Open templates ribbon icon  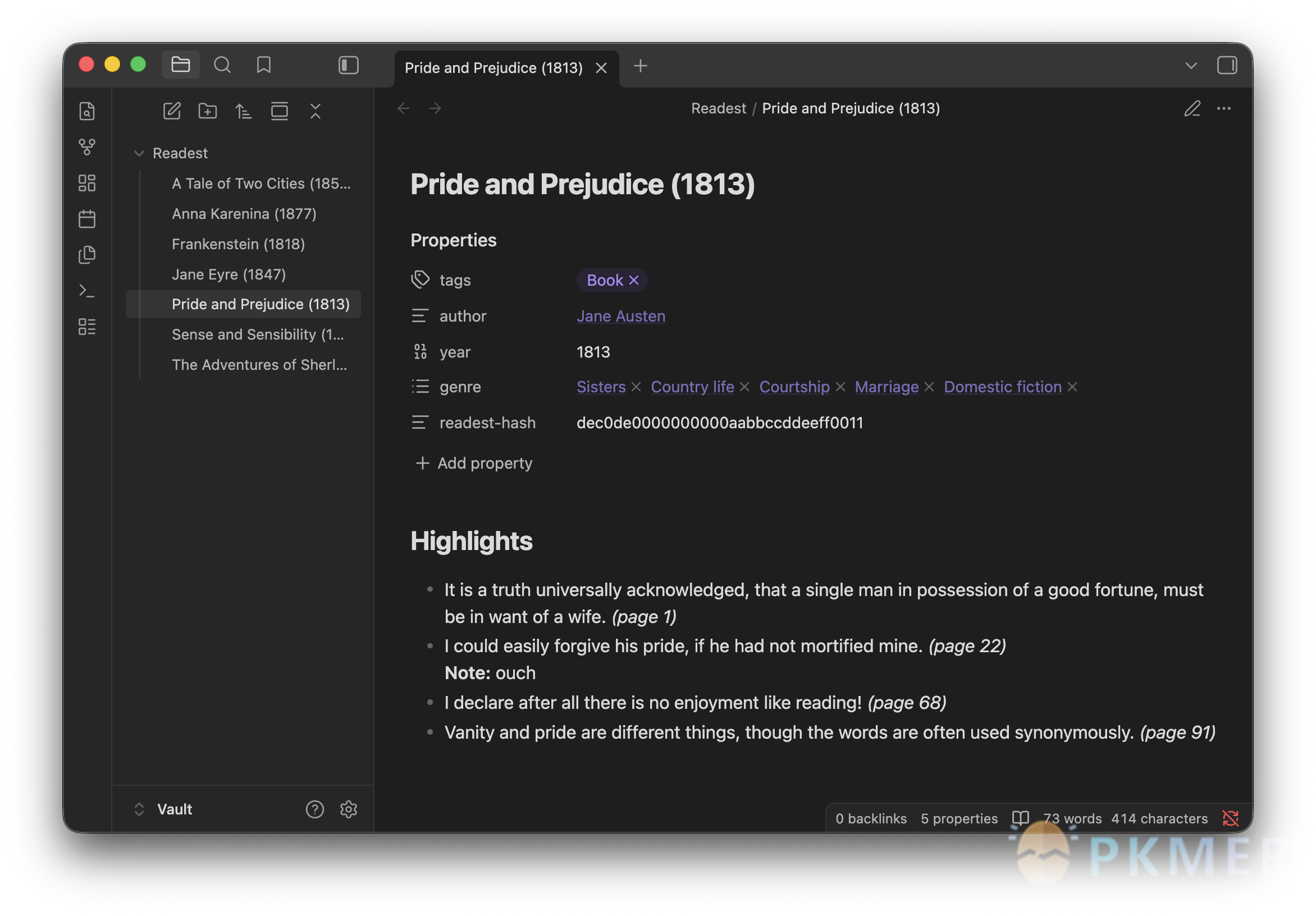pos(87,255)
